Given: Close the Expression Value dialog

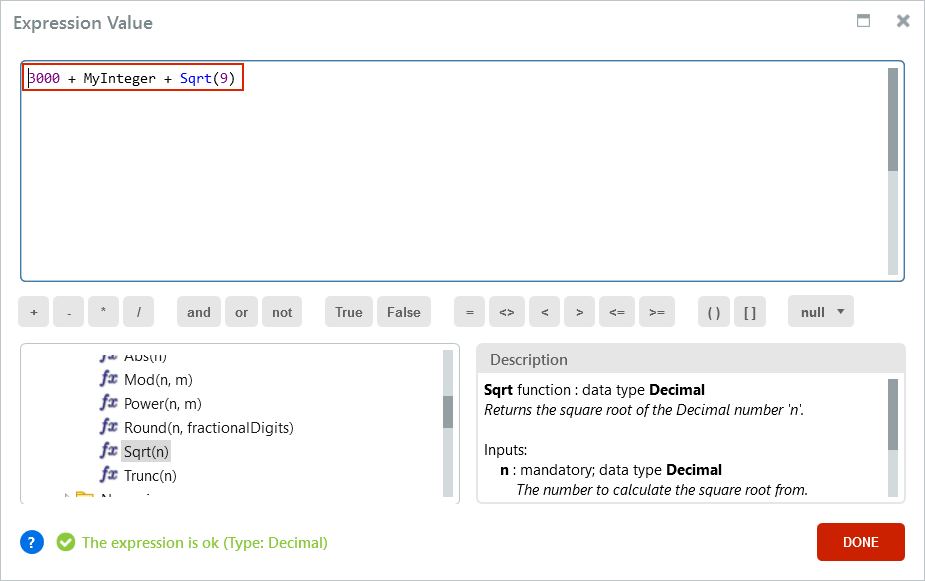Looking at the screenshot, I should [903, 21].
